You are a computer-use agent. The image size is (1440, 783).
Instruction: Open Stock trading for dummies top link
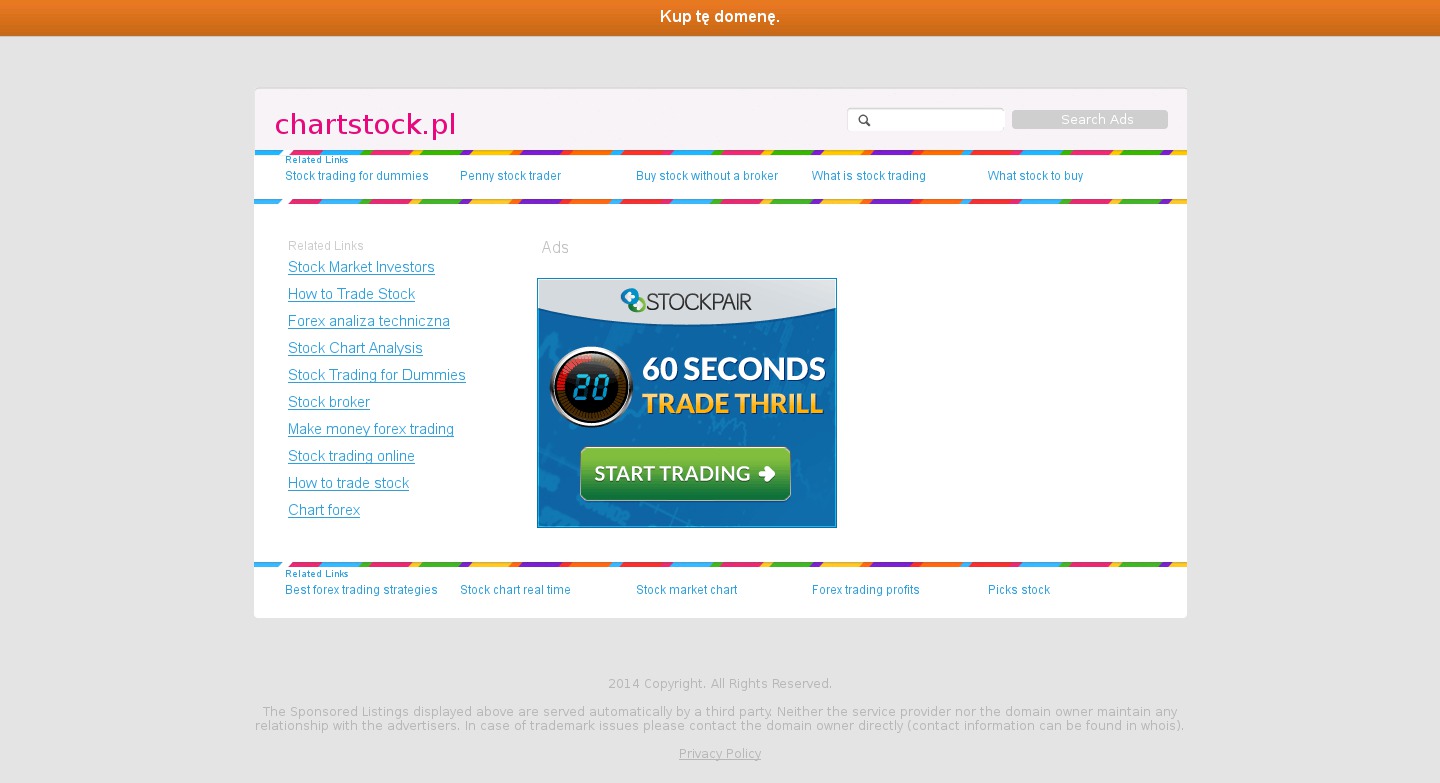click(x=356, y=176)
